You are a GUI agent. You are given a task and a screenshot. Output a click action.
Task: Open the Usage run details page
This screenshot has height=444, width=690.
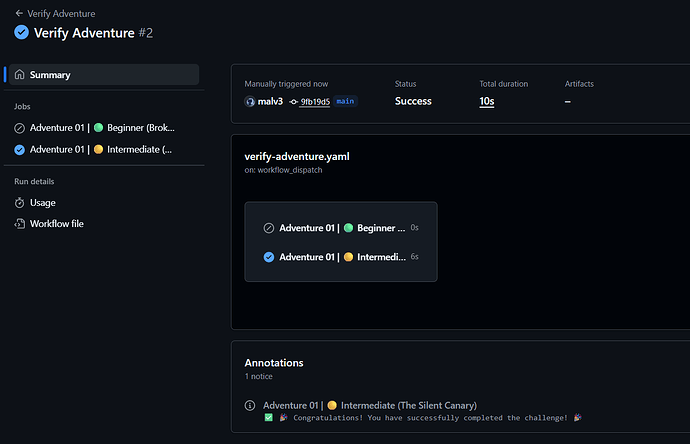tap(42, 202)
